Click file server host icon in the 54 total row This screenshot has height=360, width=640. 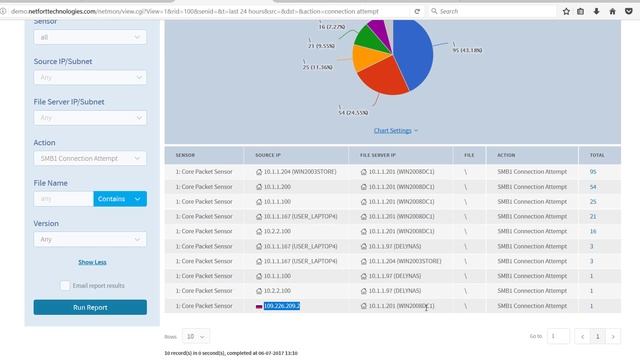(364, 187)
